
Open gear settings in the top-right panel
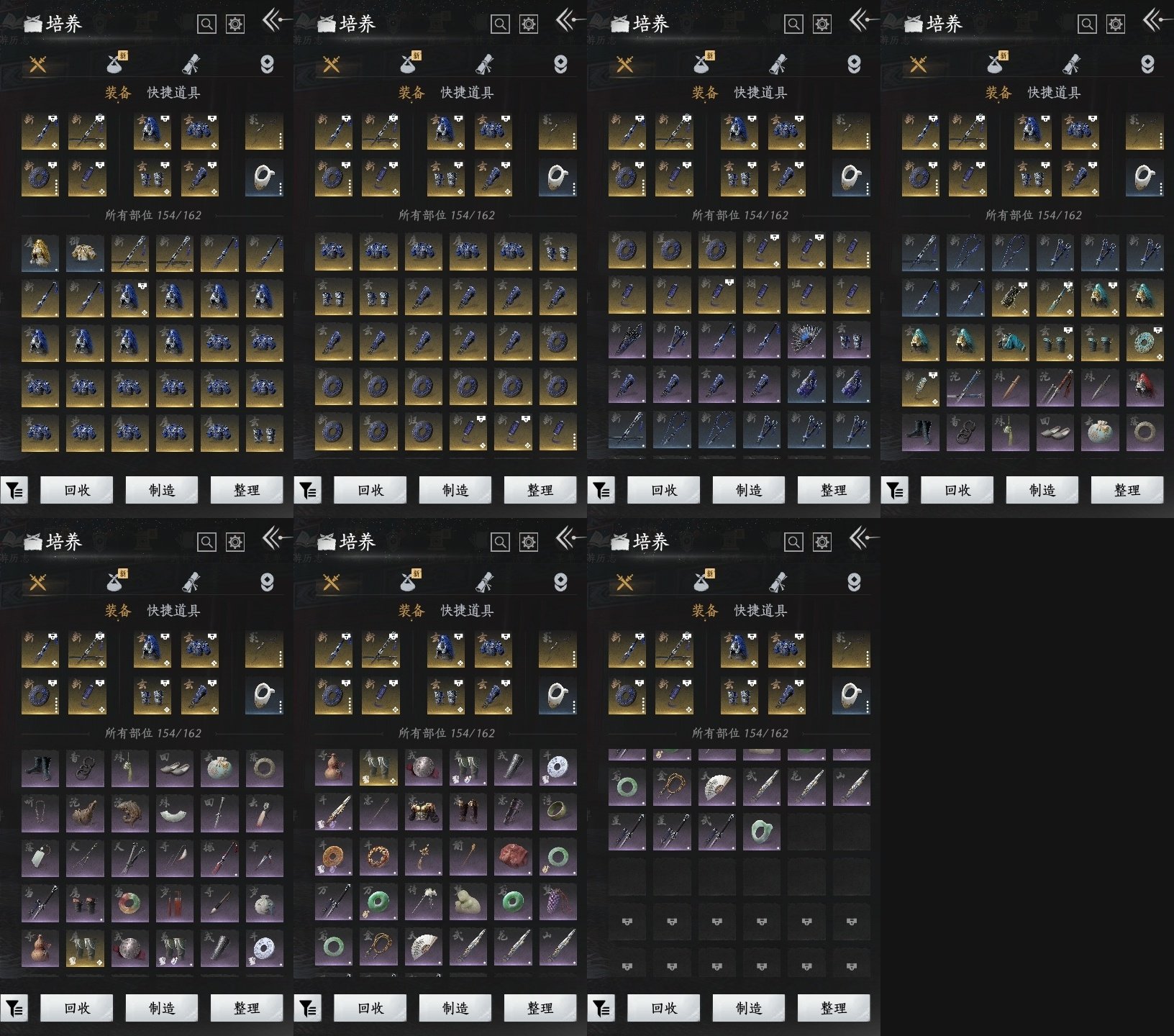(x=1115, y=24)
